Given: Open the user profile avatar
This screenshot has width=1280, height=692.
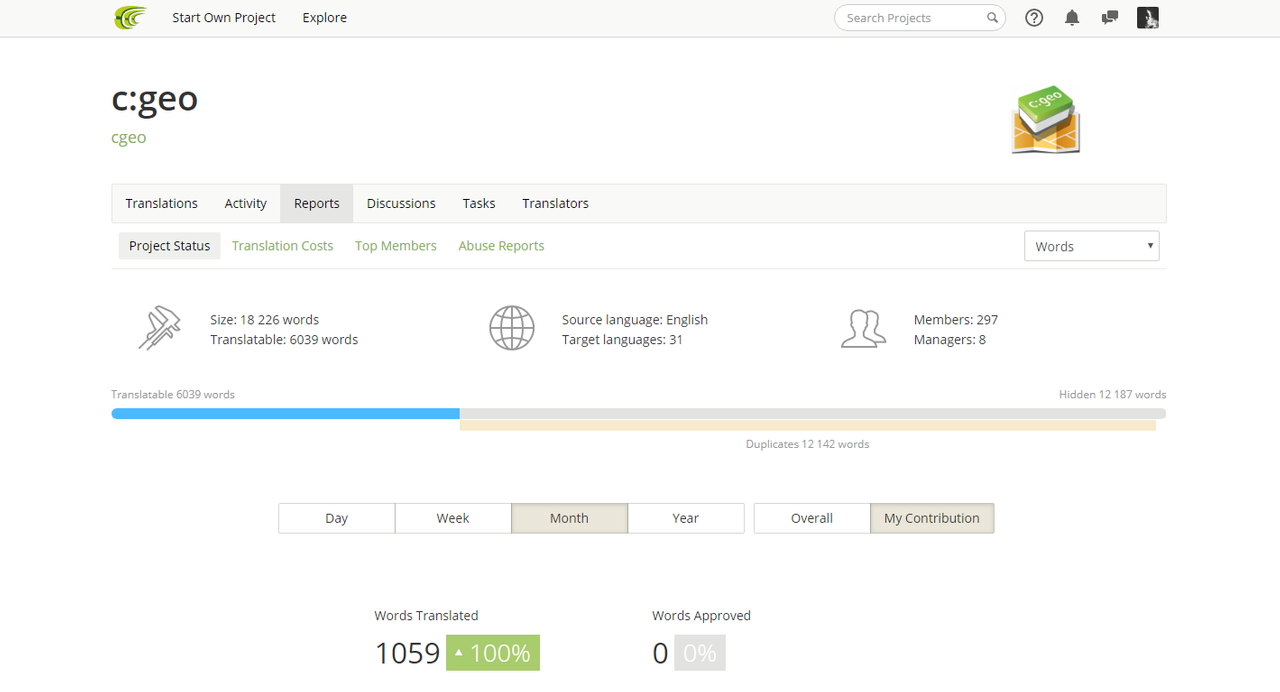Looking at the screenshot, I should coord(1148,17).
